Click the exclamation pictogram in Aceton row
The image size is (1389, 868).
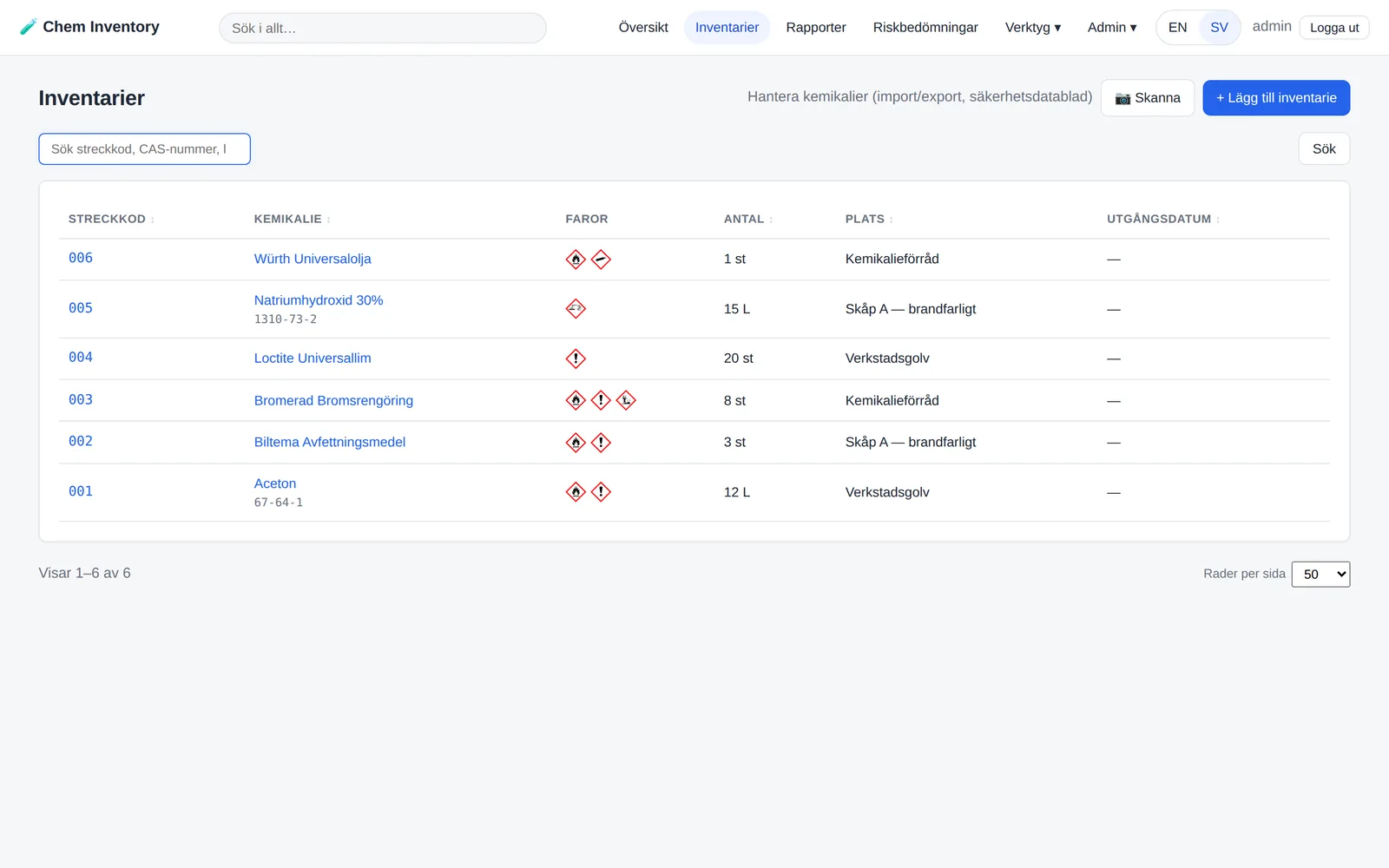(601, 492)
